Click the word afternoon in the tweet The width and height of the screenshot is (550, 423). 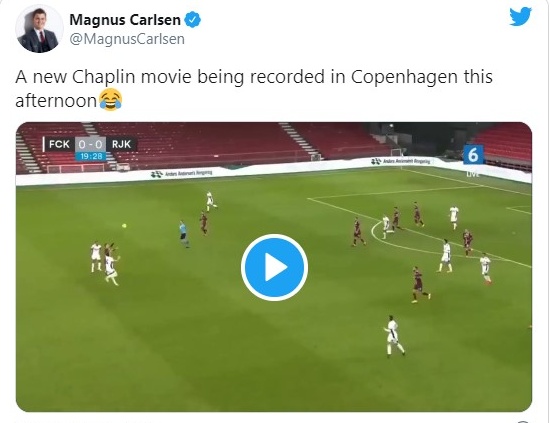tap(56, 101)
